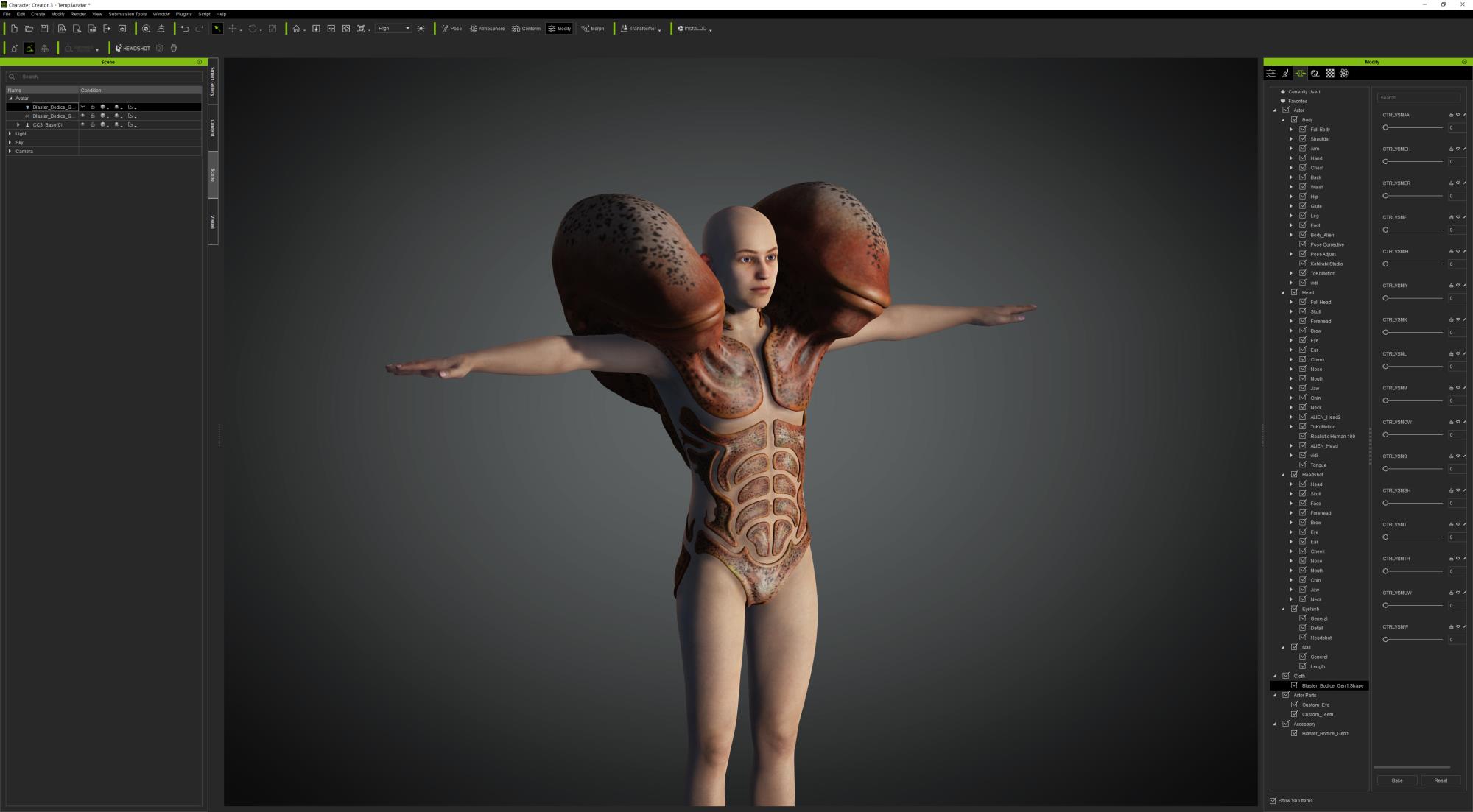Switch to the Content side tab
This screenshot has width=1473, height=812.
coord(213,128)
